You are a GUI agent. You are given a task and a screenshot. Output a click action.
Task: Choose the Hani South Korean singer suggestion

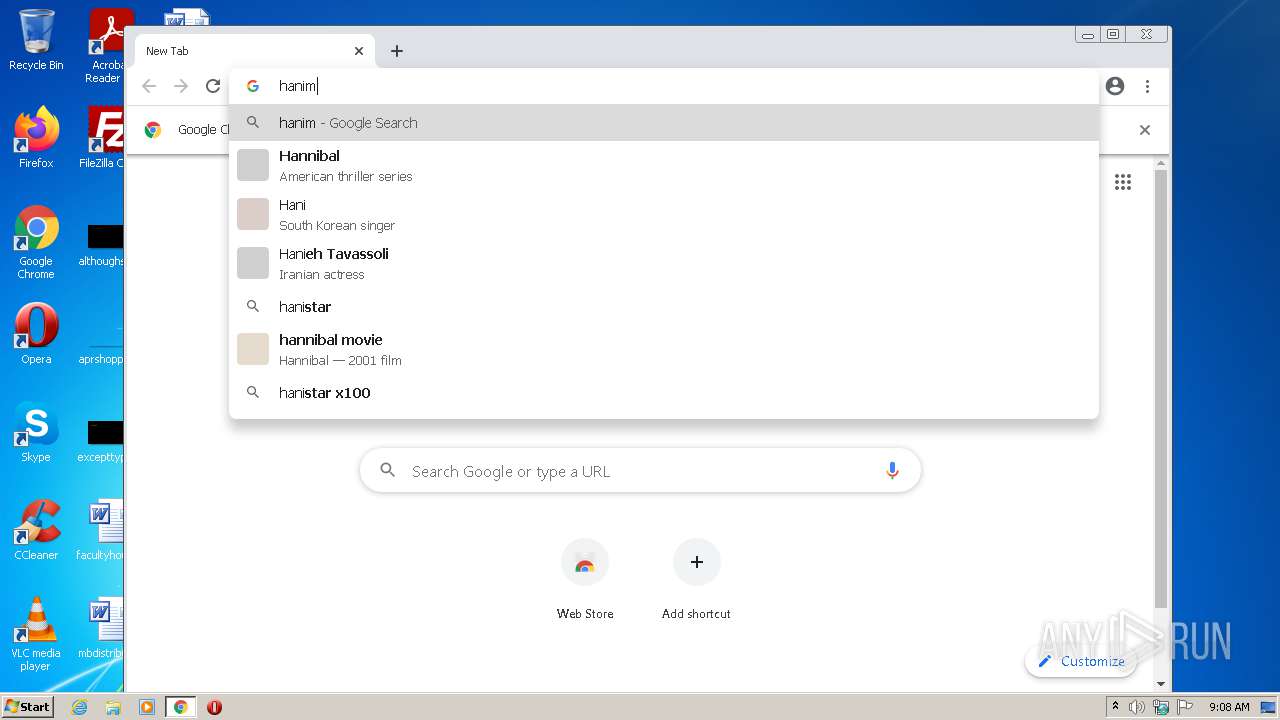tap(664, 214)
